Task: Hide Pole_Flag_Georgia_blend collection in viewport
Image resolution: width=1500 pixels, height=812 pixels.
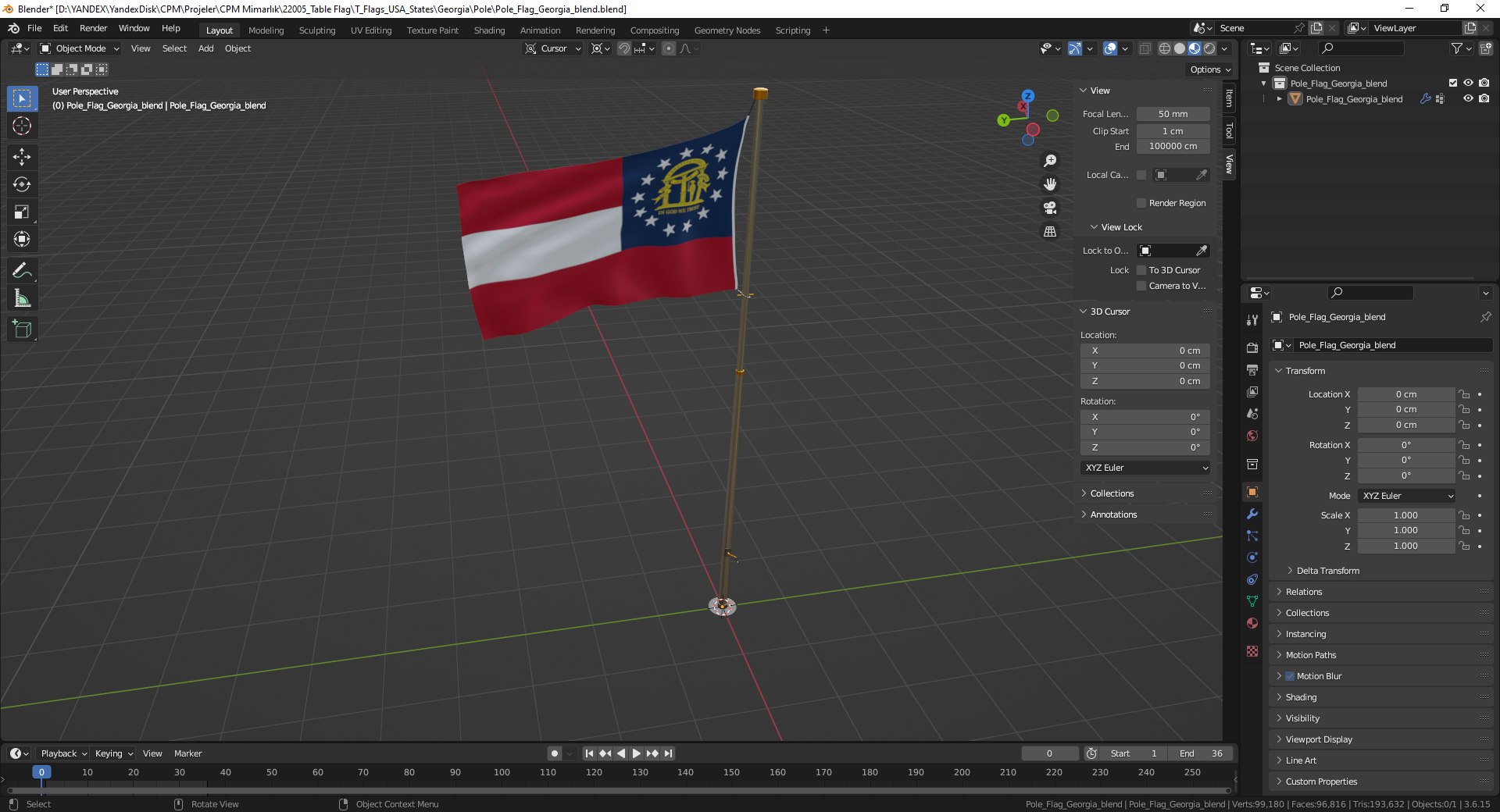Action: 1468,83
